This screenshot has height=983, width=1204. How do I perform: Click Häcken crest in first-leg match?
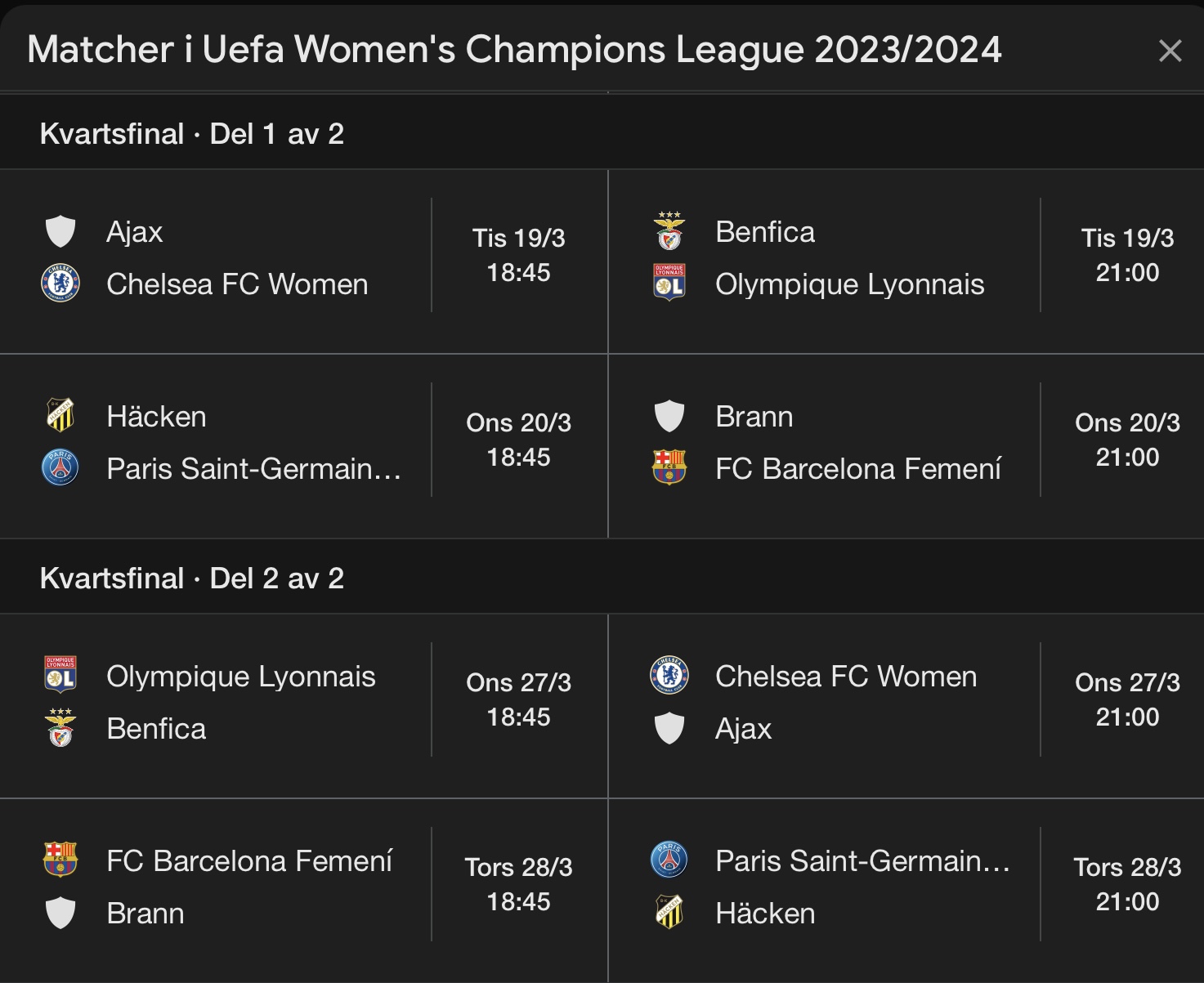(60, 416)
